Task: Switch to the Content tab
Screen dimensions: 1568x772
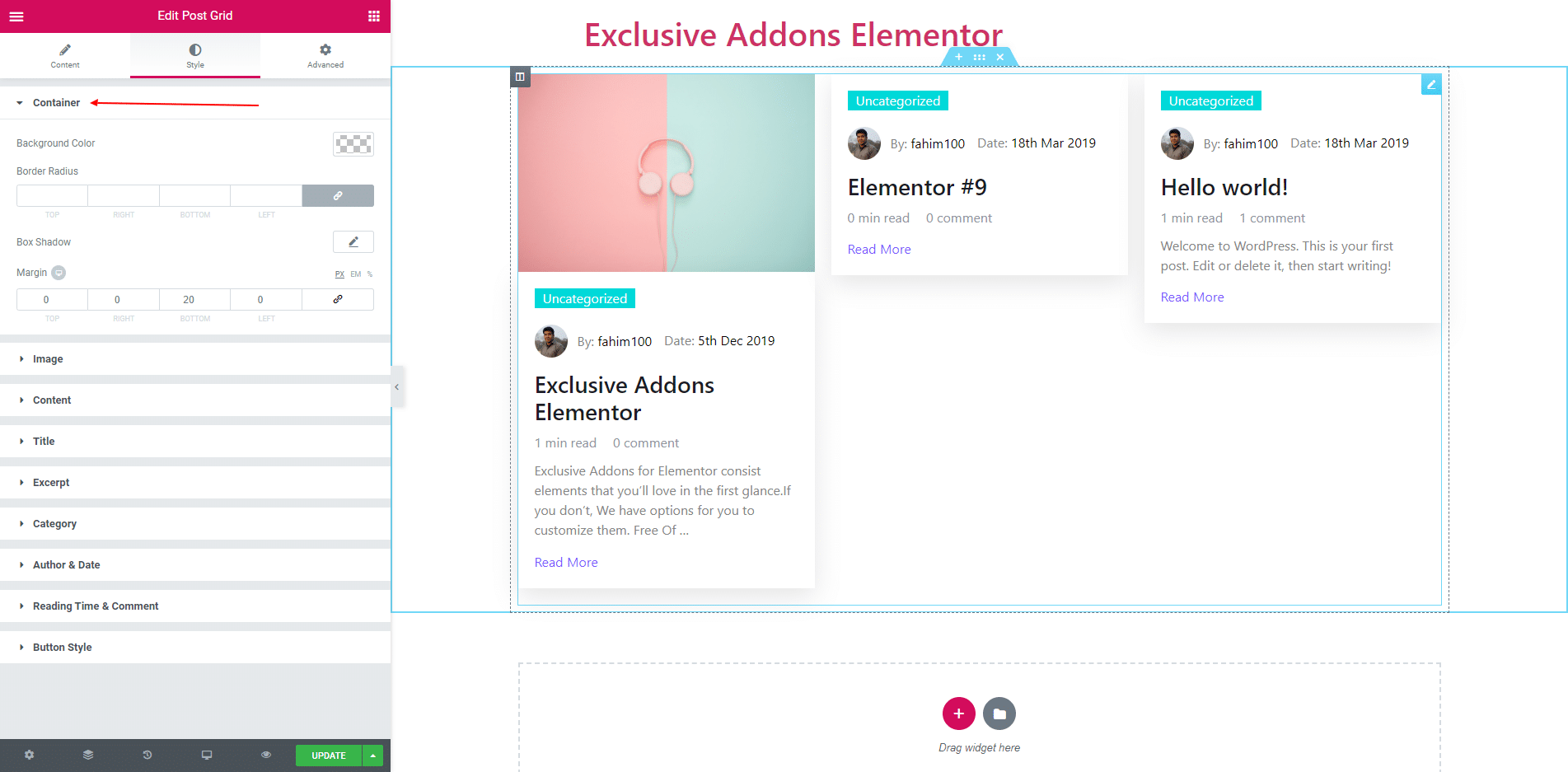Action: coord(65,55)
